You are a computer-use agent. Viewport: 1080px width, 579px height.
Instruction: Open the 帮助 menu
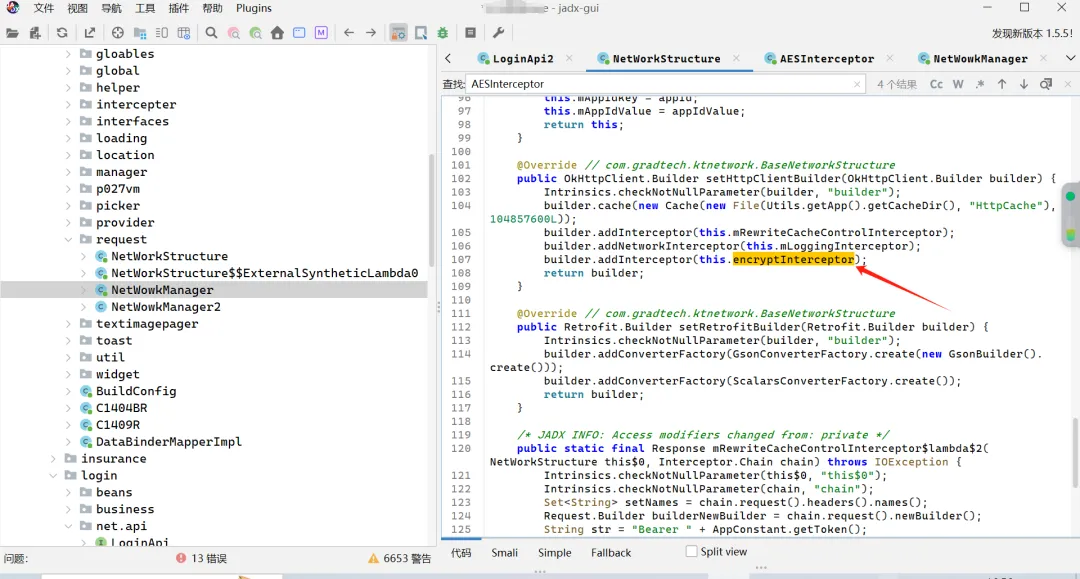click(x=212, y=8)
